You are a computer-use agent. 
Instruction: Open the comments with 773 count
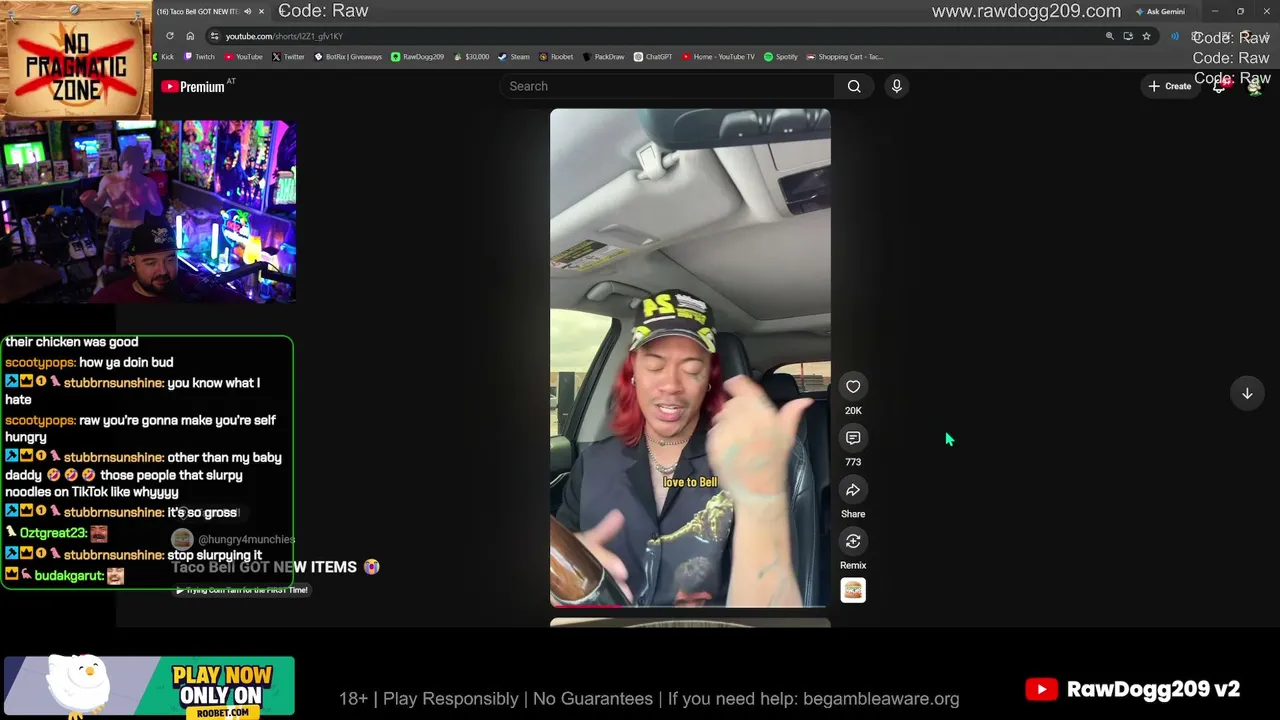click(x=853, y=438)
